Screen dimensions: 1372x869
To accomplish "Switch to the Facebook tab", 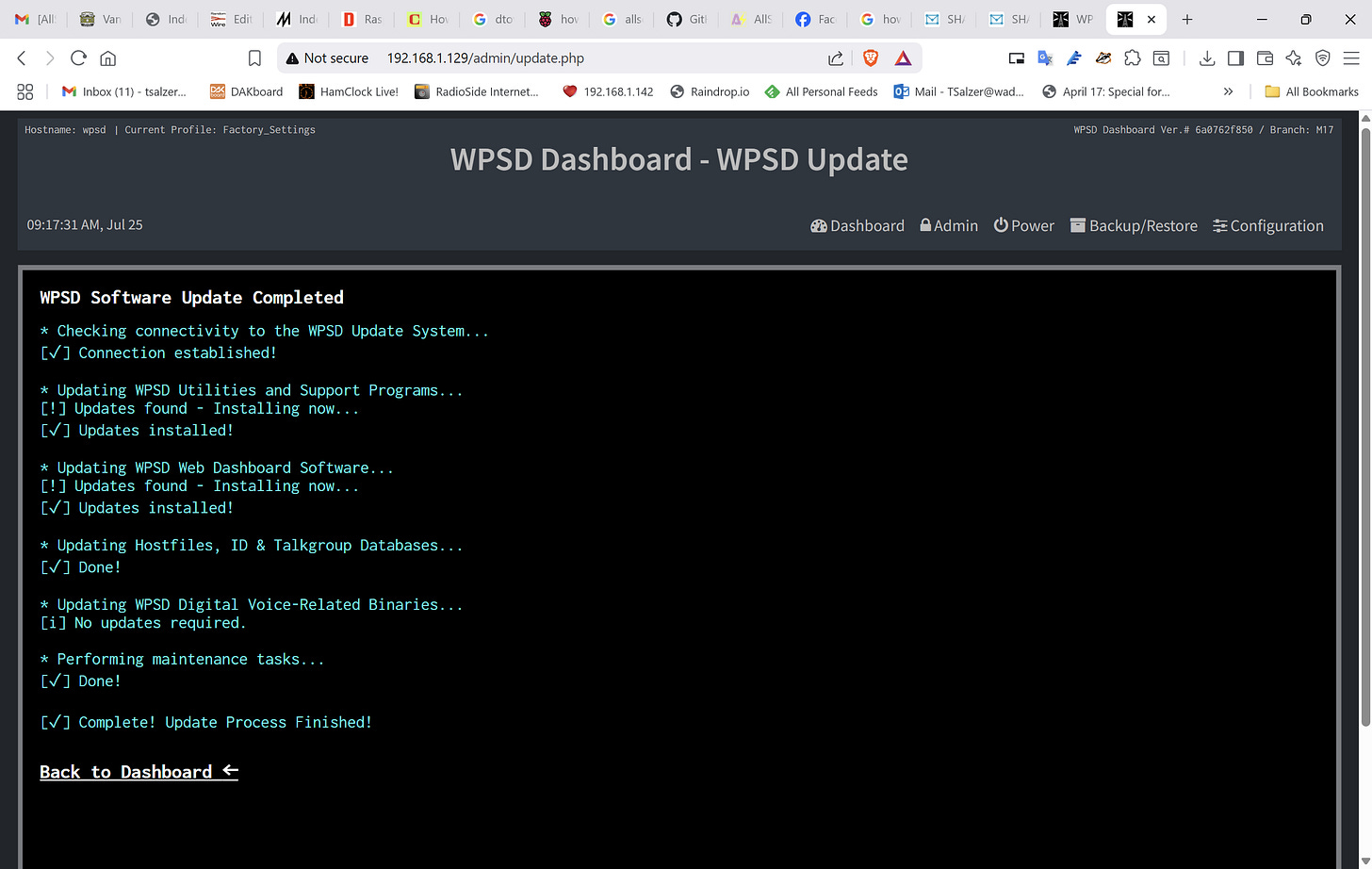I will pyautogui.click(x=814, y=19).
